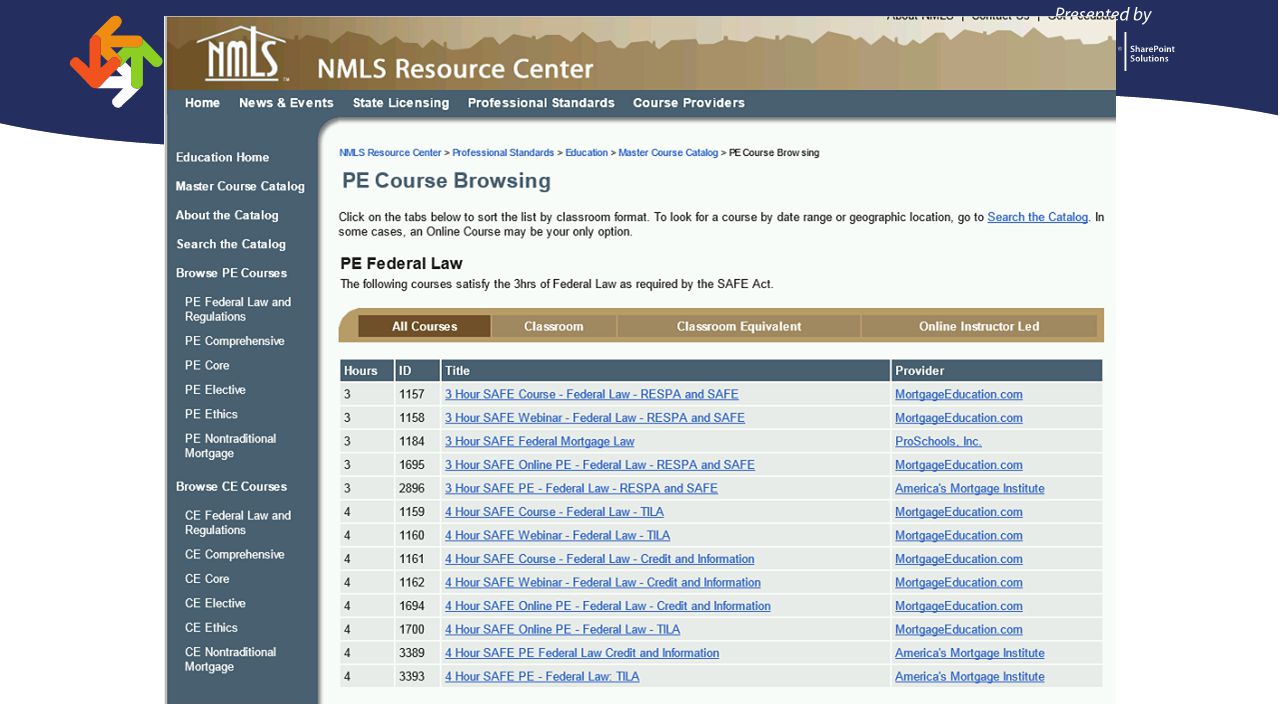This screenshot has height=720, width=1280.
Task: Open 3 Hour SAFE Online PE - Federal Law - RESPA
Action: [600, 465]
